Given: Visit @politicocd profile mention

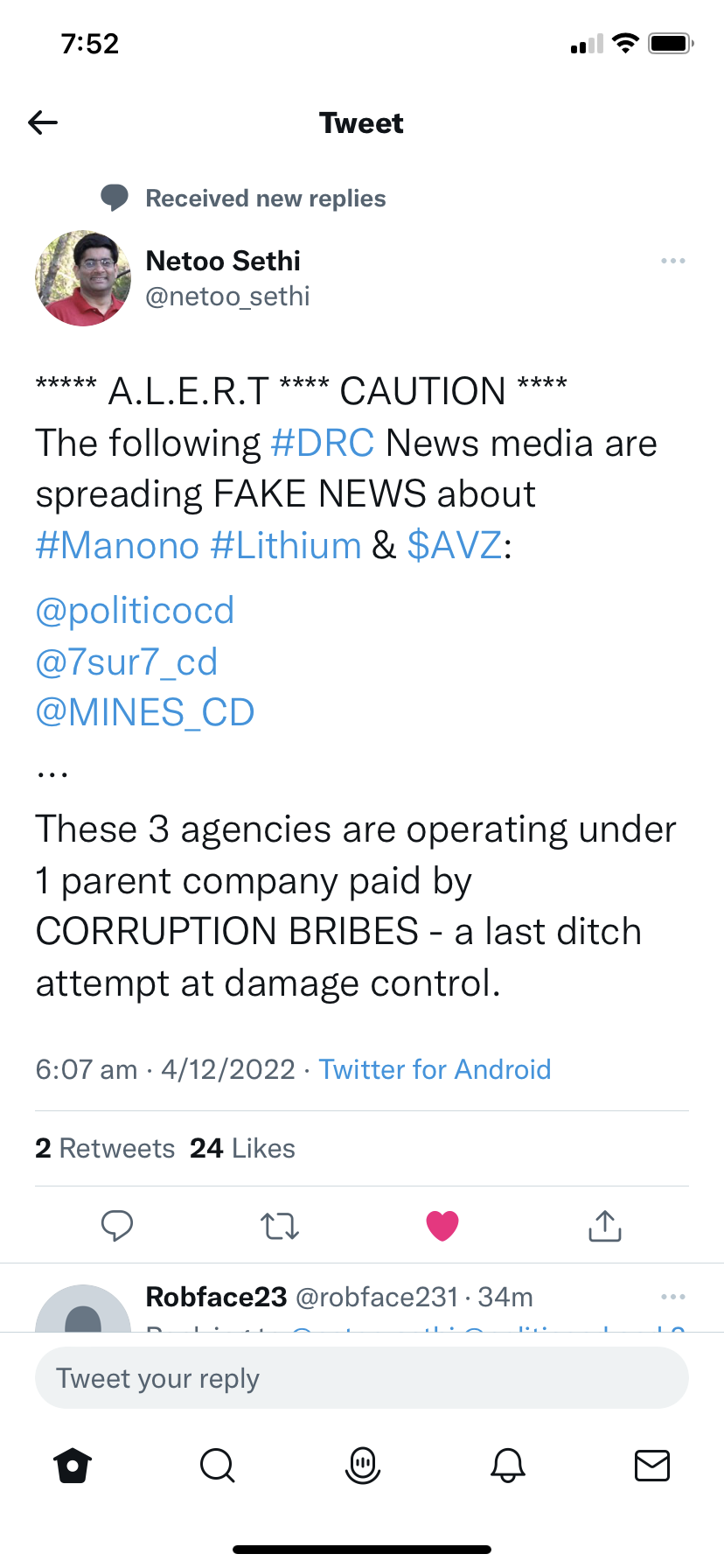Looking at the screenshot, I should click(135, 611).
